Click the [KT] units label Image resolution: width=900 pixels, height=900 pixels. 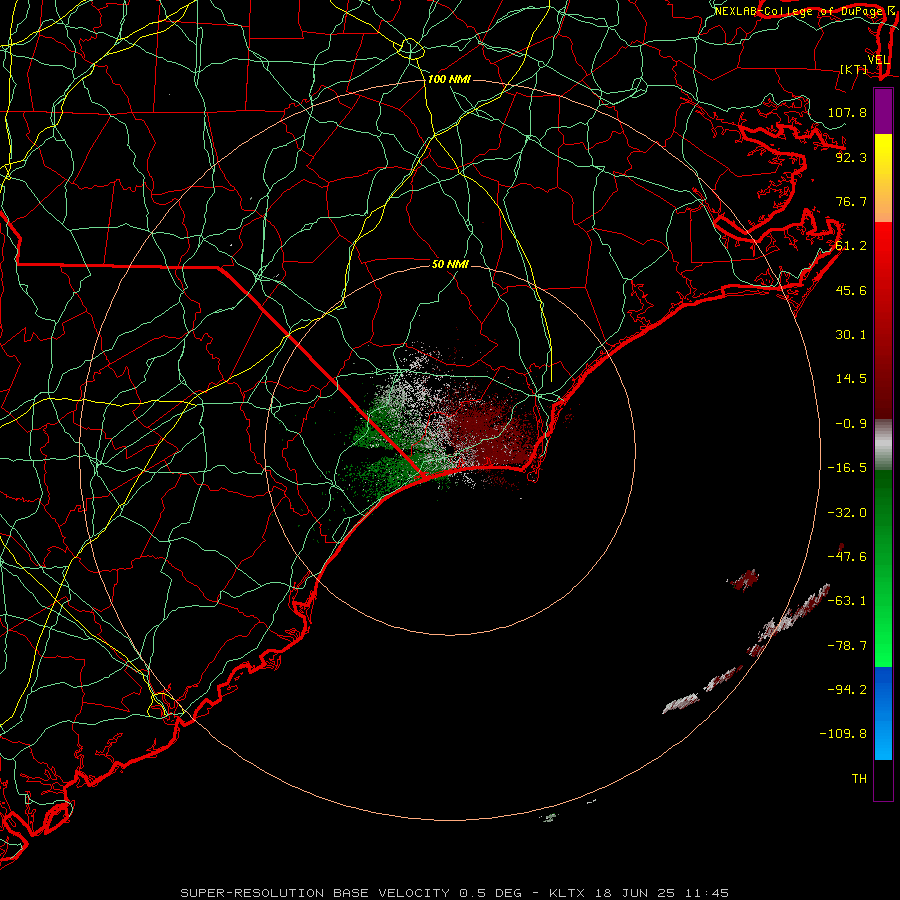854,69
